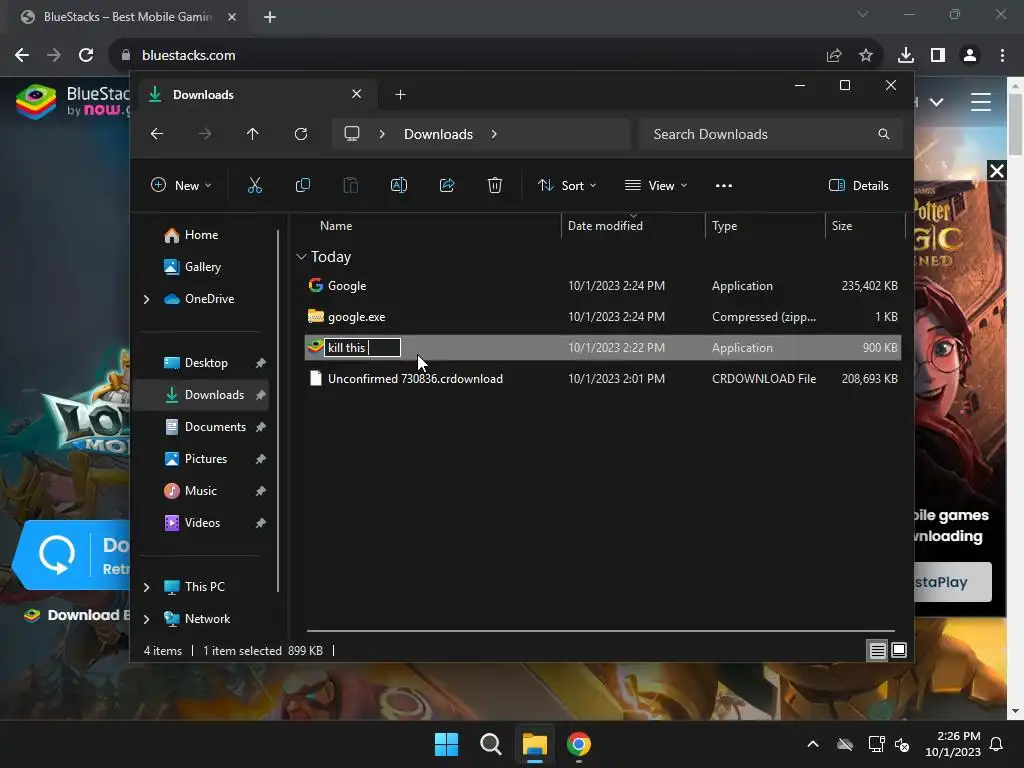Close the Downloads Explorer tab
Screen dimensions: 1024x768
click(x=357, y=94)
